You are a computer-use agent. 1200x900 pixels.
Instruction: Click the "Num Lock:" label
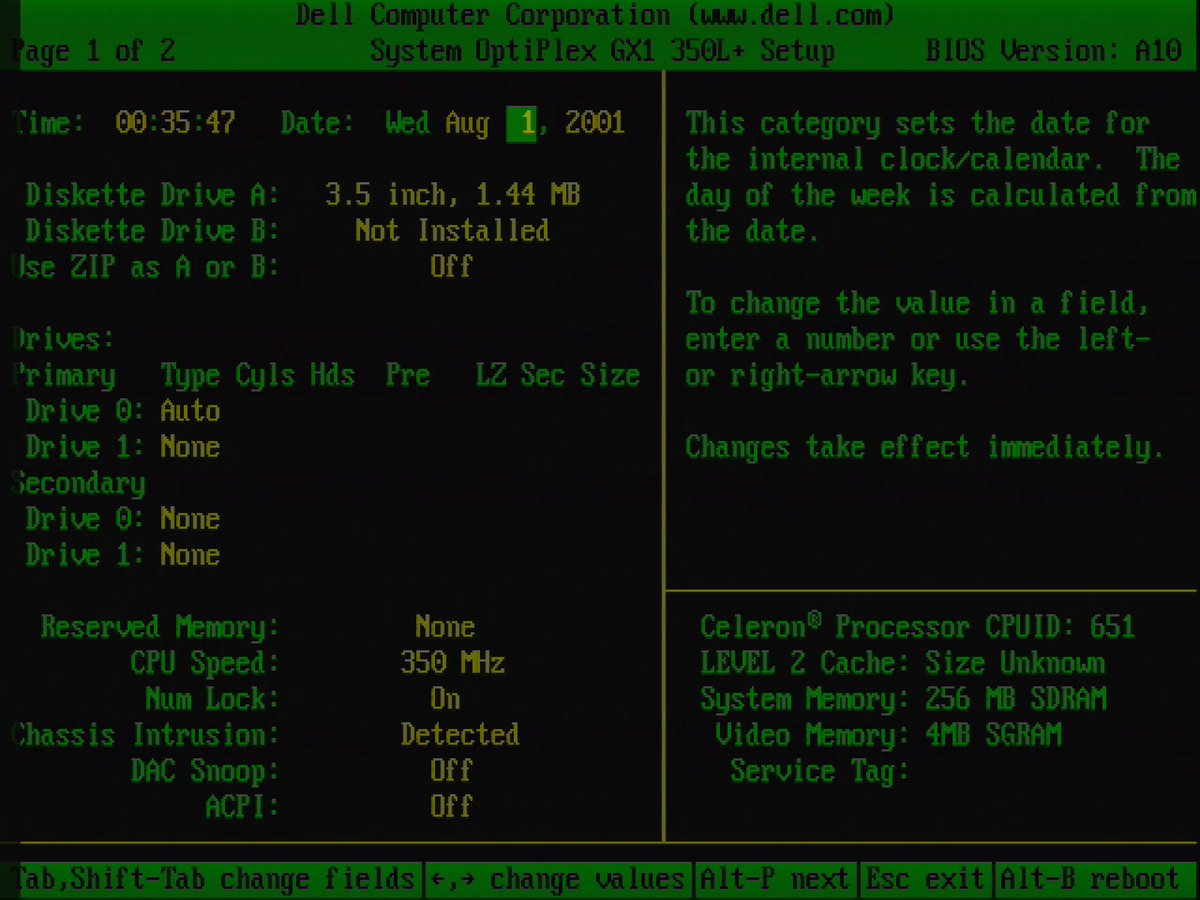212,699
